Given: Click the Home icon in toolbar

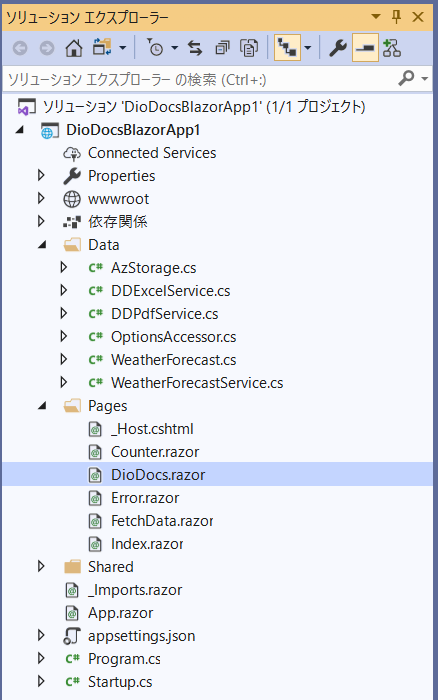Looking at the screenshot, I should pos(74,48).
